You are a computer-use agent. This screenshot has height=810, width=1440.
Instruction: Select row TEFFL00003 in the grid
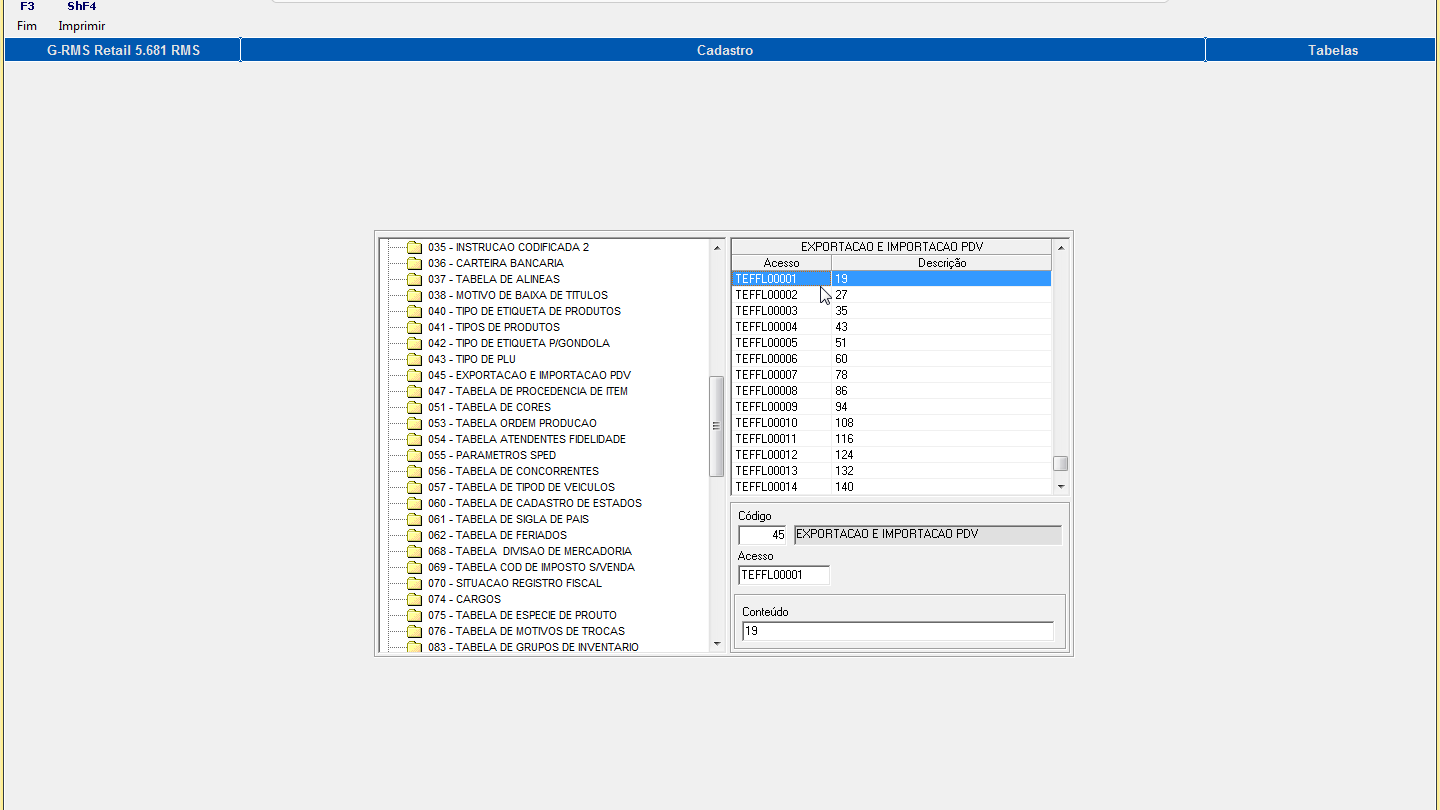(x=891, y=311)
